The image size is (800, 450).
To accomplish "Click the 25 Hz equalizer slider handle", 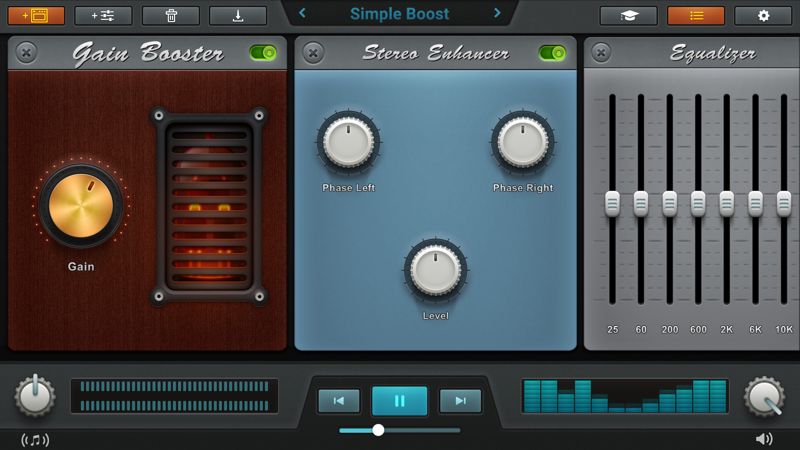I will coord(612,204).
